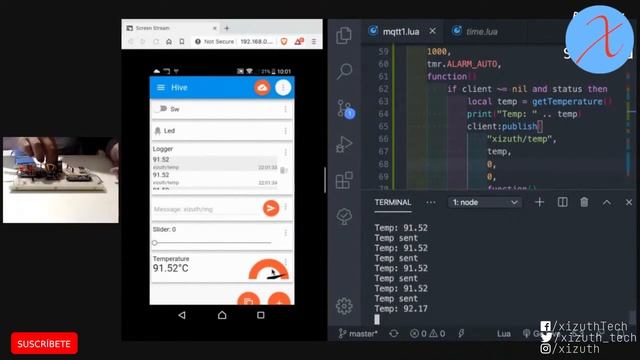Click the lightning icon in status bar

[x=461, y=334]
